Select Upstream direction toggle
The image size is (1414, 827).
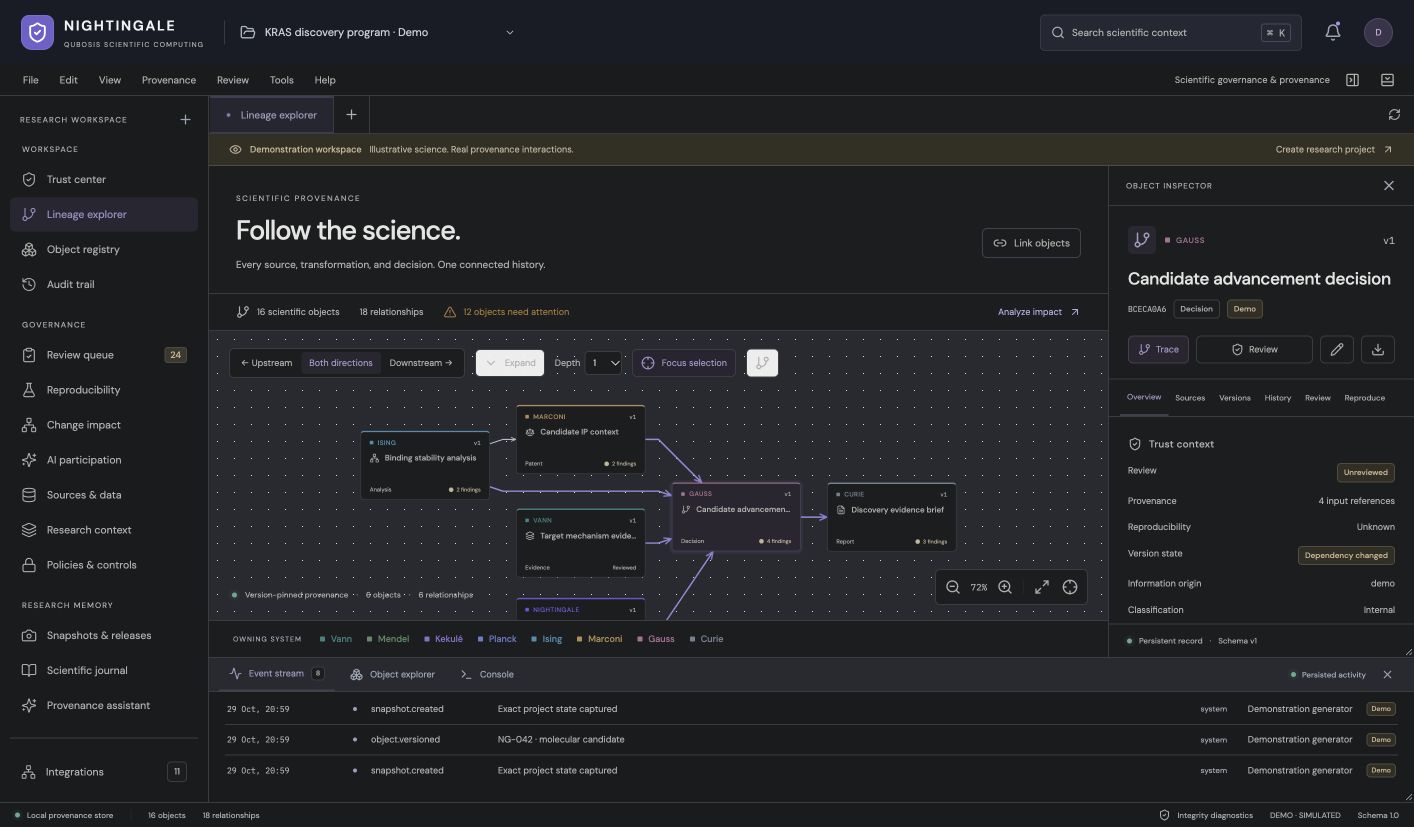(267, 363)
